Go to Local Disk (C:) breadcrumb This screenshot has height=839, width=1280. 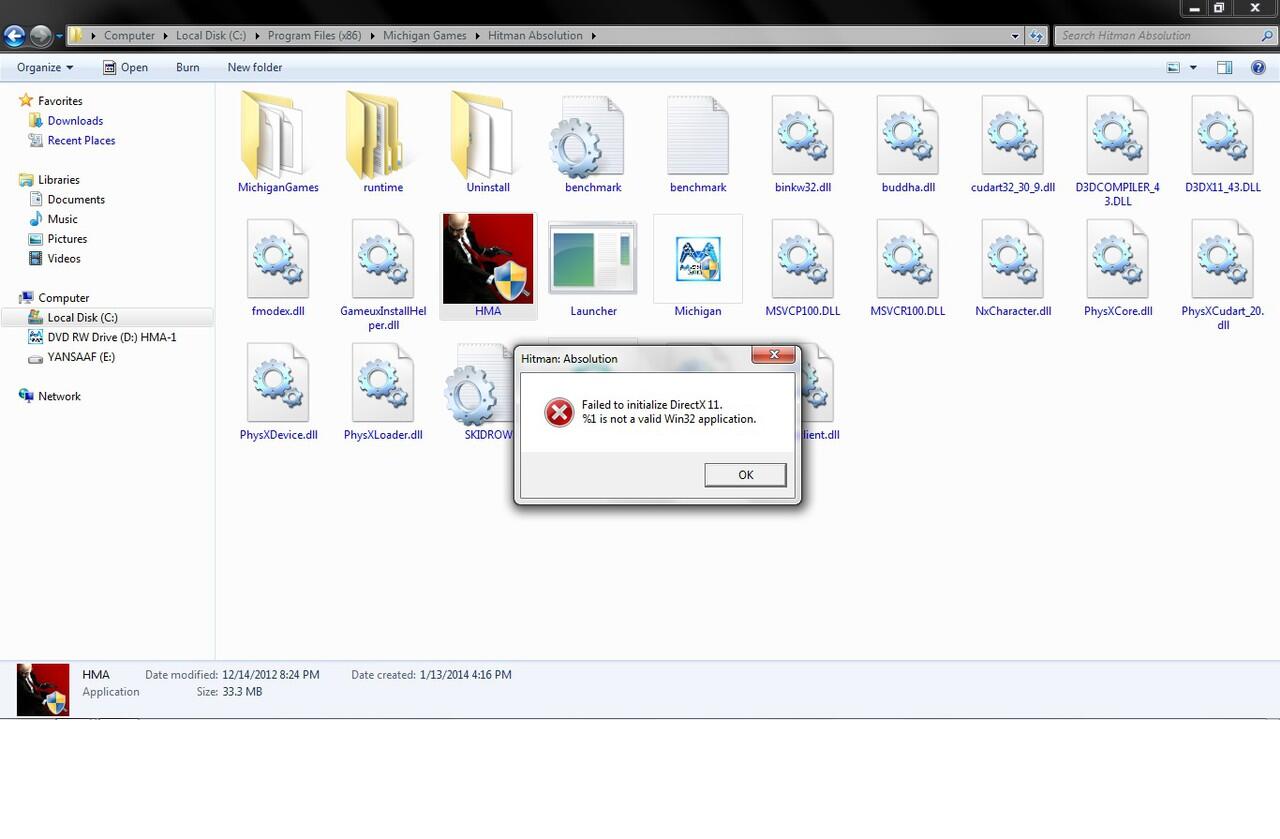(x=210, y=36)
